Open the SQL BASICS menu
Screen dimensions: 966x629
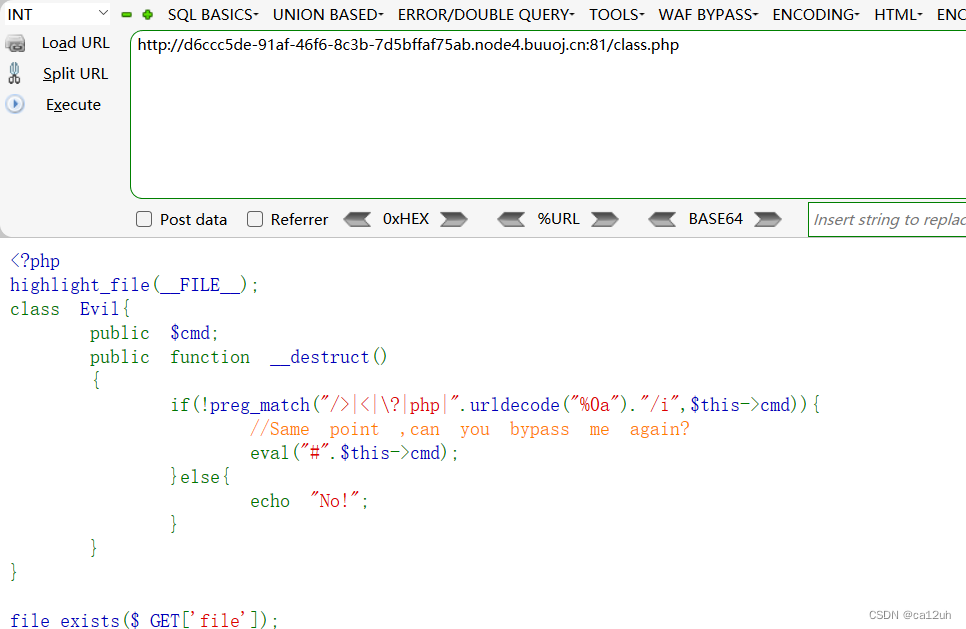(213, 15)
